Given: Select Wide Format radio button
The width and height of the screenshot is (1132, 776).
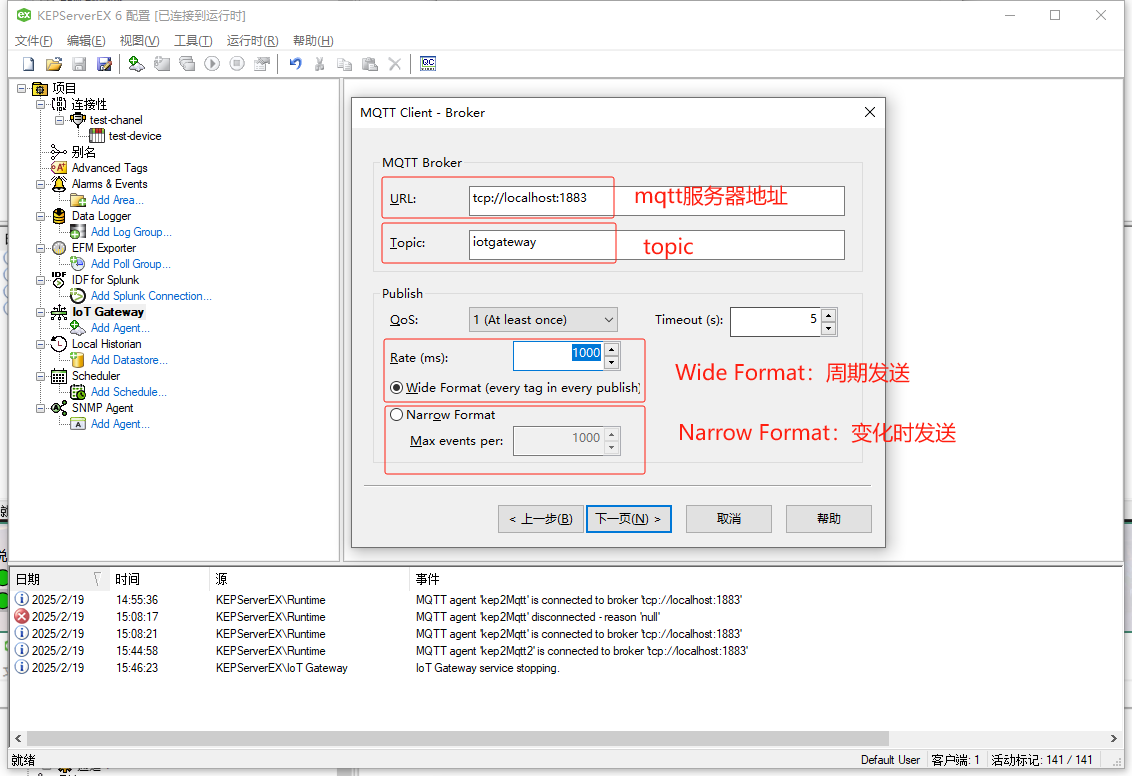Looking at the screenshot, I should pyautogui.click(x=396, y=388).
